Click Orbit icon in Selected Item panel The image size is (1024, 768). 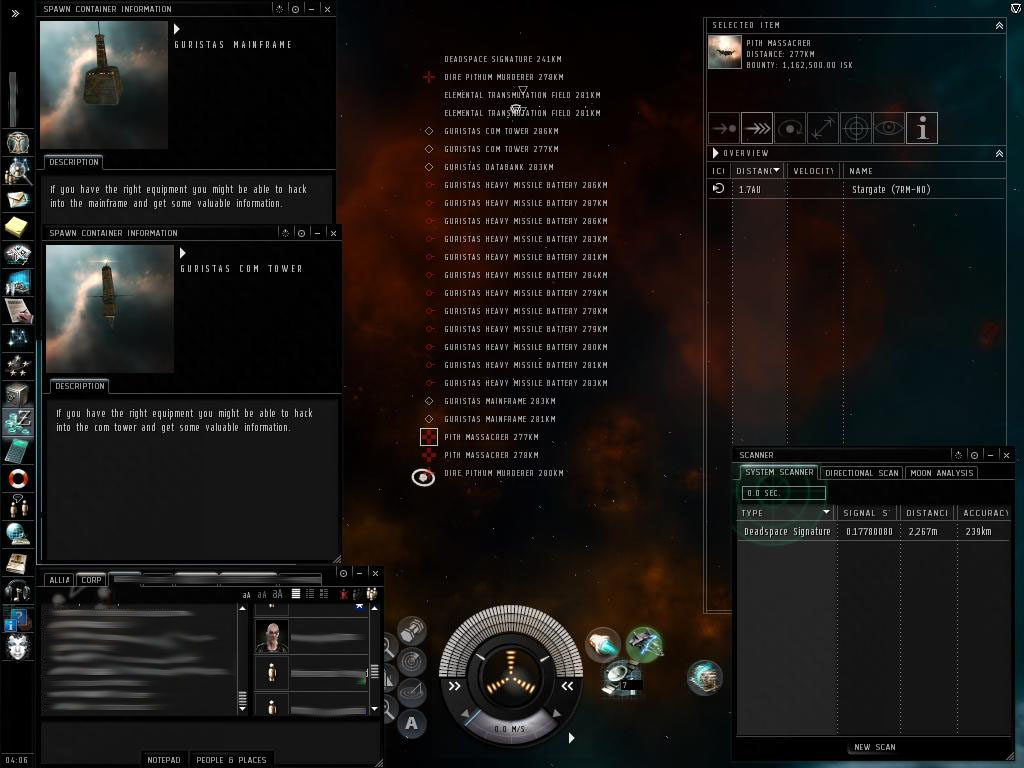point(790,128)
